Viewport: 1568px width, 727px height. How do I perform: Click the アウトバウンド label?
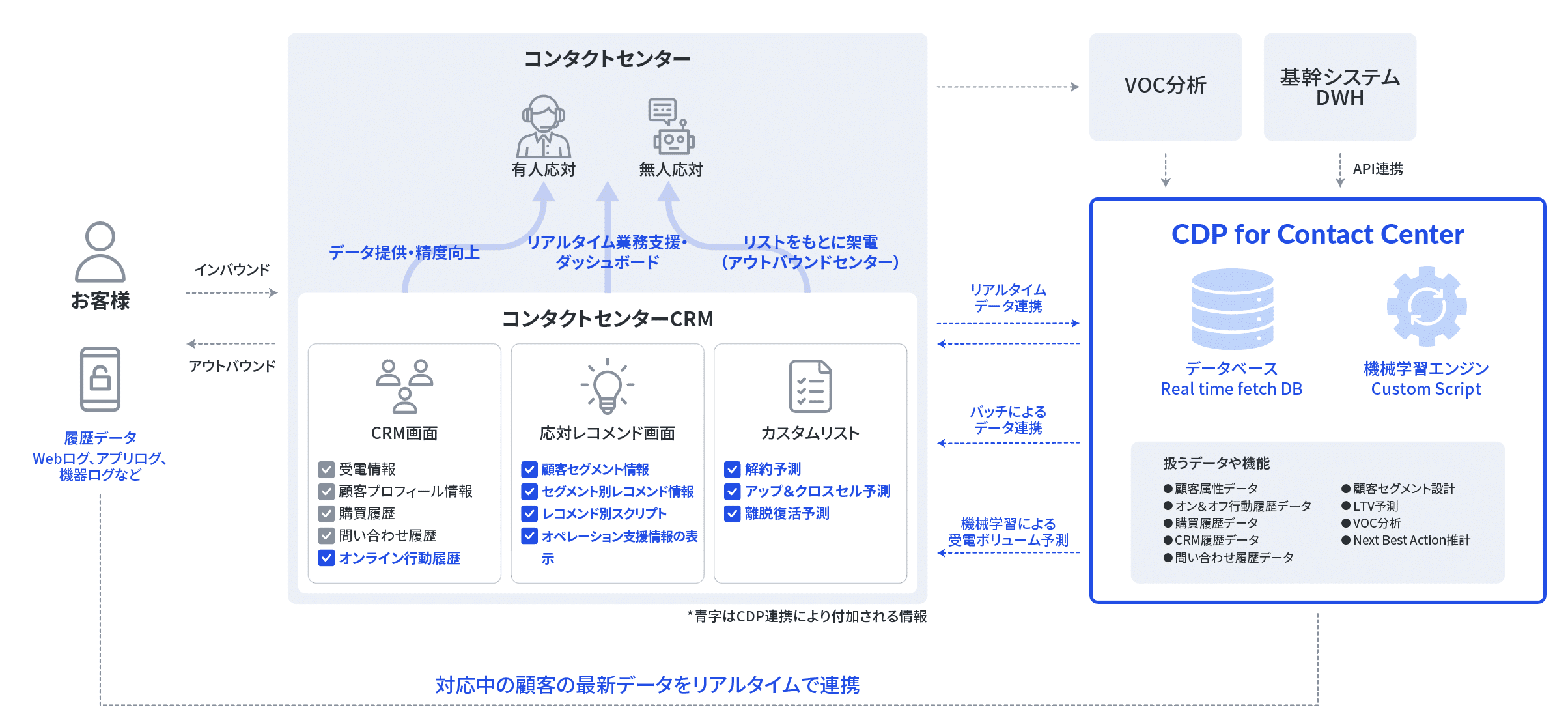(232, 366)
